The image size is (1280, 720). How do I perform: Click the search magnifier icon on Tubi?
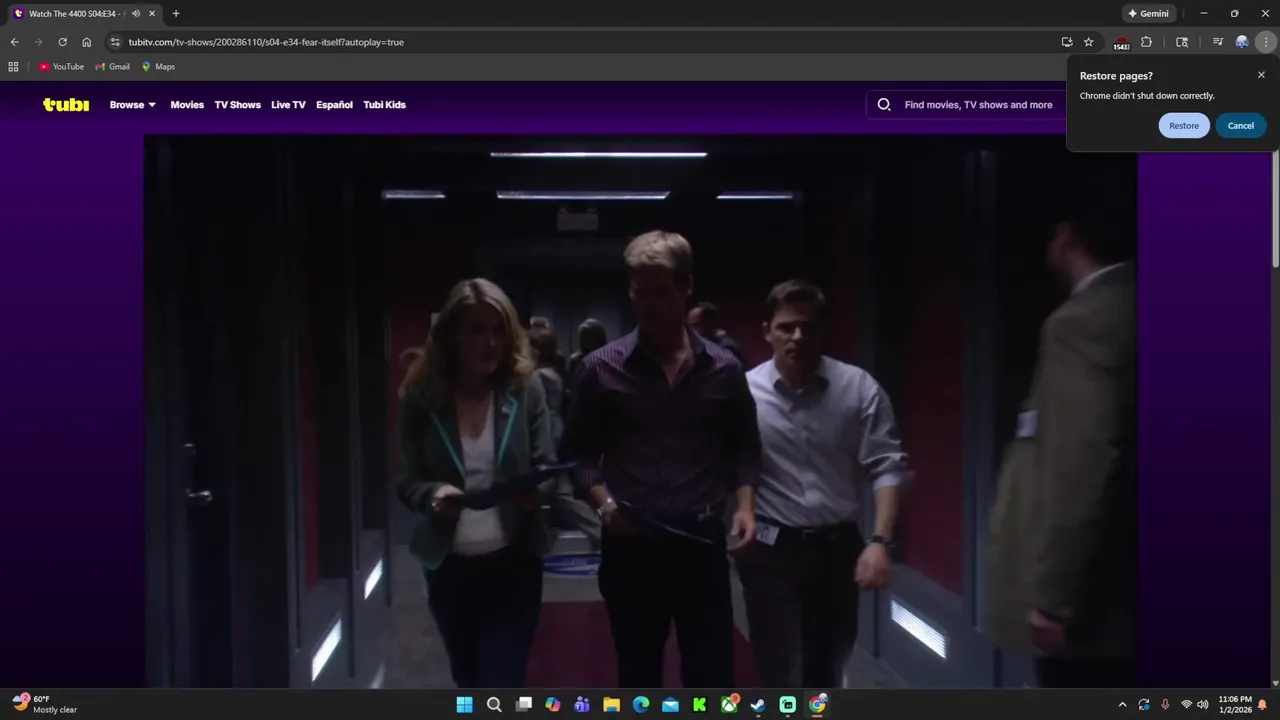point(884,104)
